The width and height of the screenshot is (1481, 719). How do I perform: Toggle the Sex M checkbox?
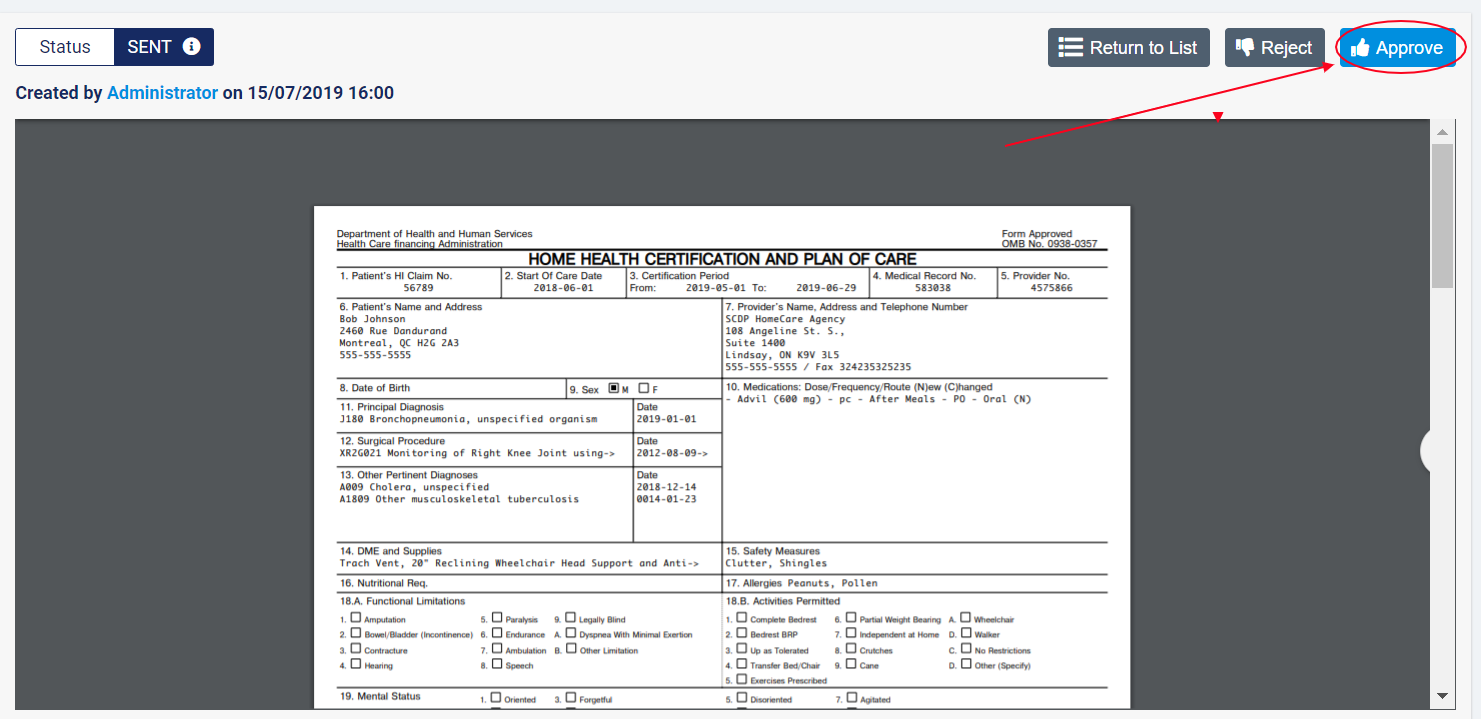pos(614,389)
